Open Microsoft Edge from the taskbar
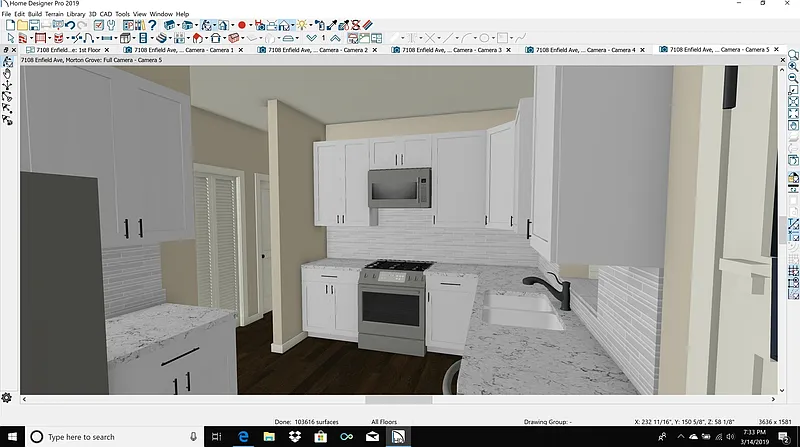This screenshot has height=447, width=800. click(242, 437)
